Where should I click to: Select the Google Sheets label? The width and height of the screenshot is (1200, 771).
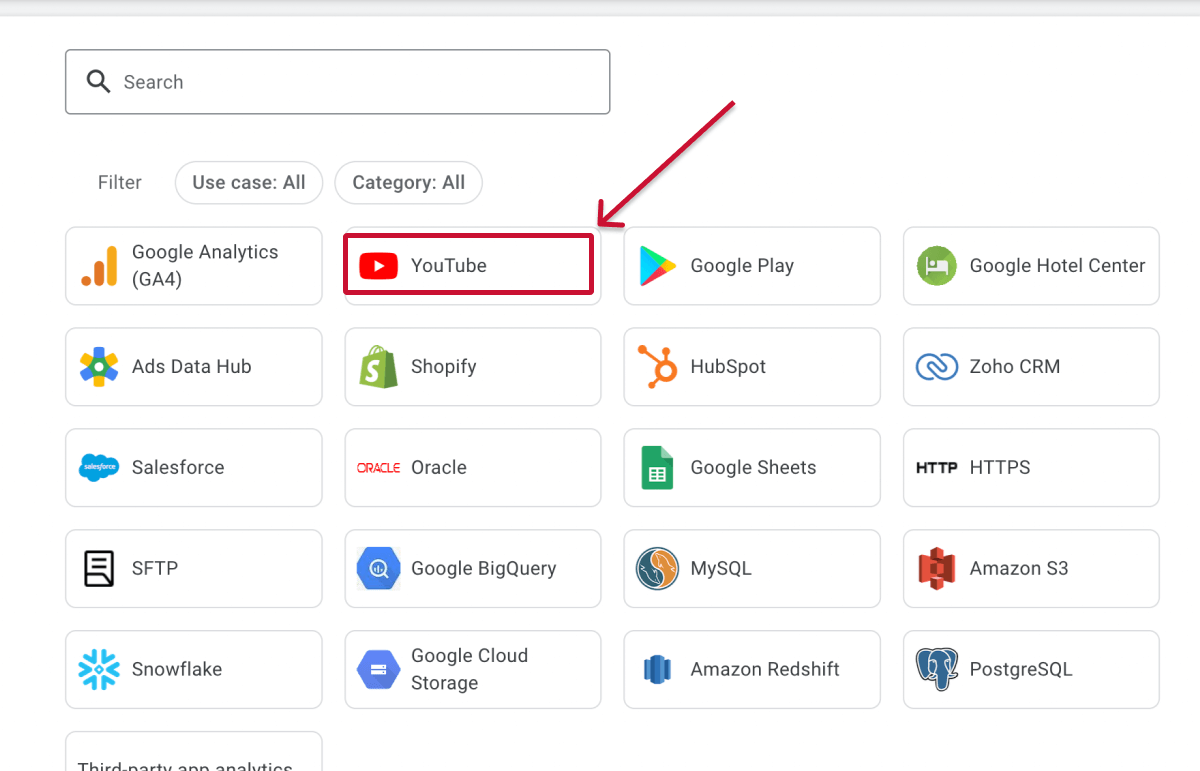point(753,468)
